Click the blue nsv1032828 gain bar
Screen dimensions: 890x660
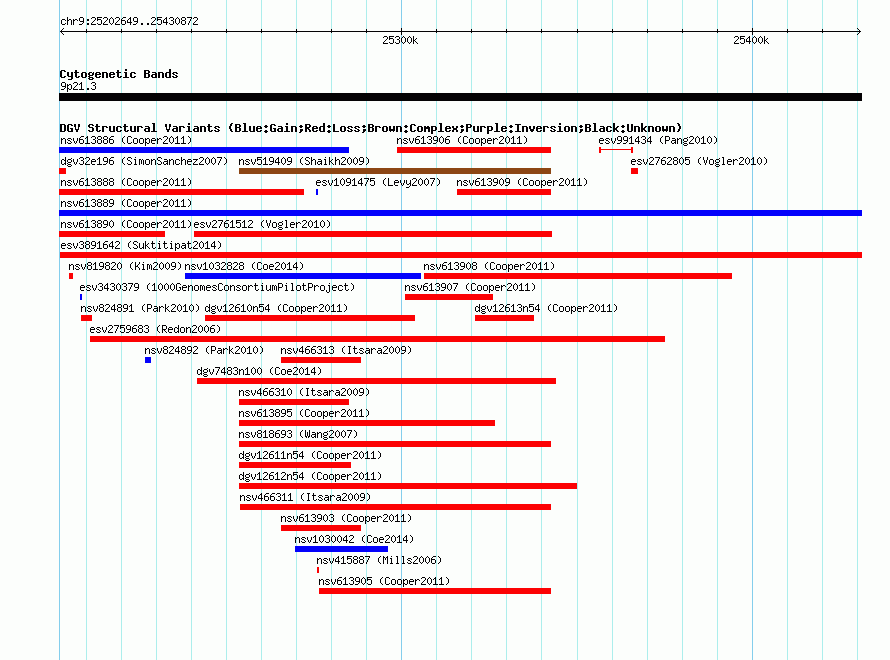point(303,276)
